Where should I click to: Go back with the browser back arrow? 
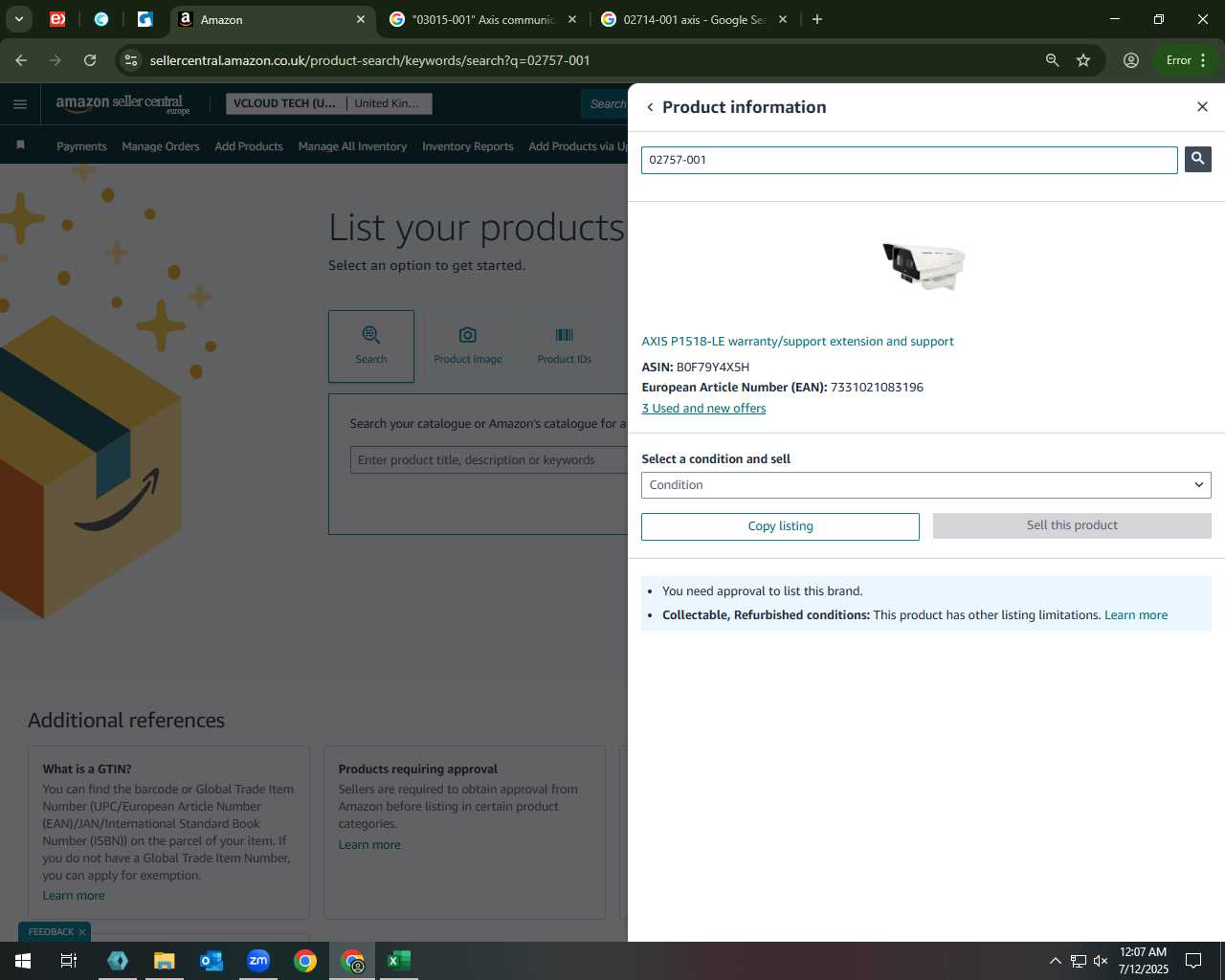[x=21, y=60]
